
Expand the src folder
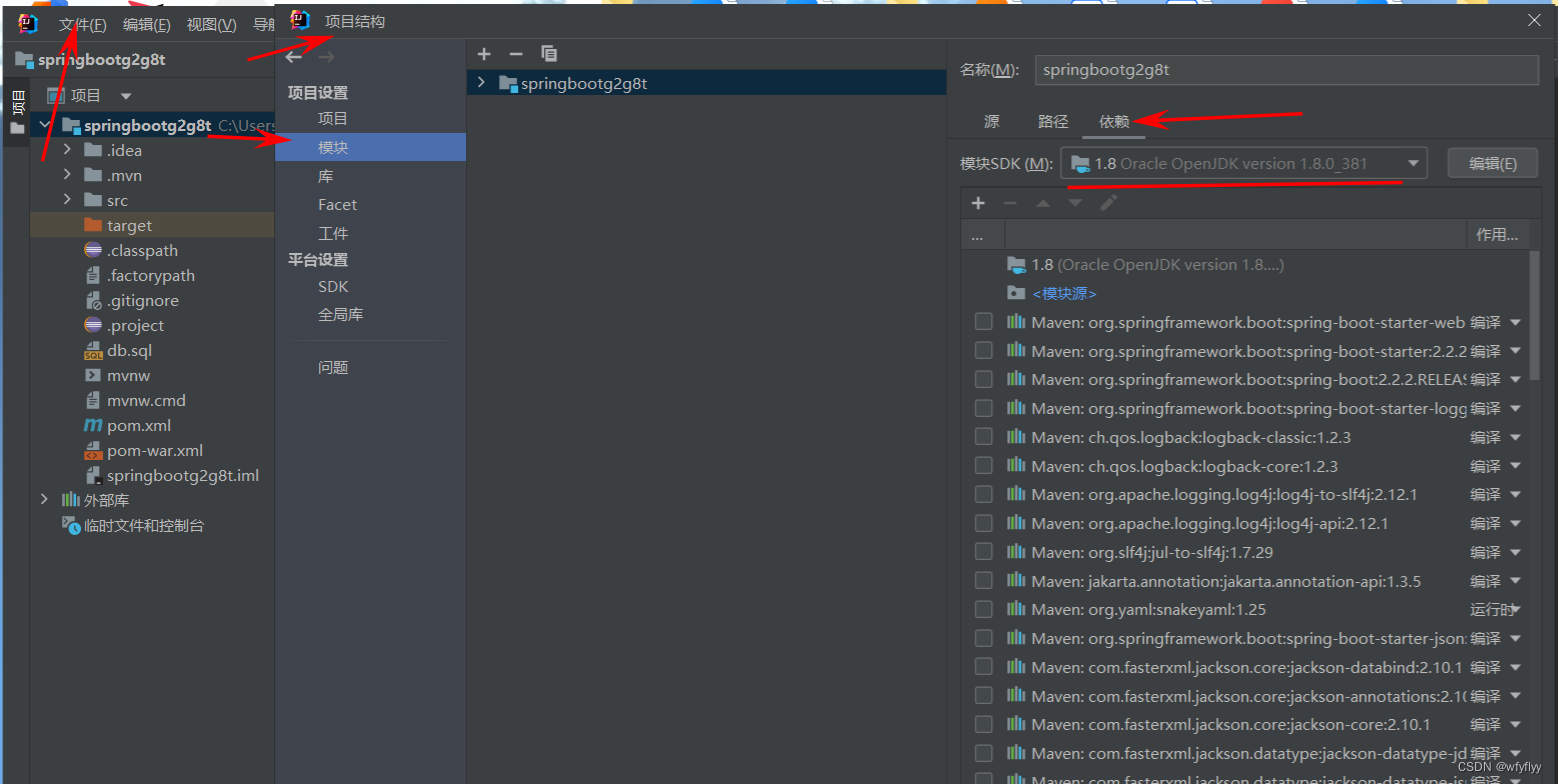coord(67,200)
